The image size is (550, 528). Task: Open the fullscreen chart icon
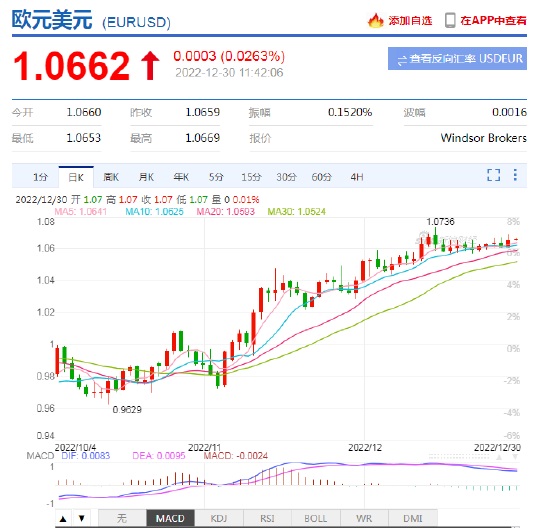[x=494, y=175]
